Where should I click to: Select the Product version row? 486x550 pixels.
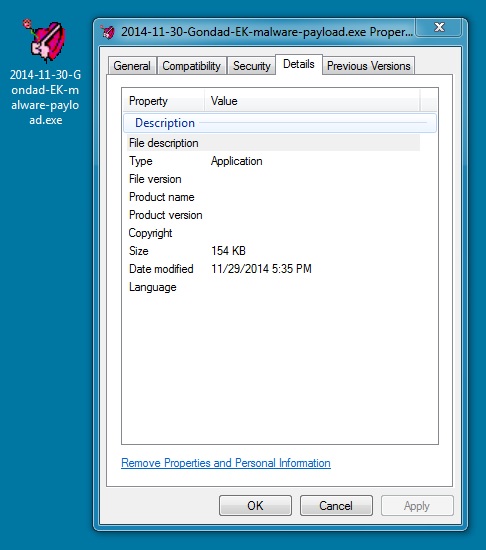(x=274, y=215)
